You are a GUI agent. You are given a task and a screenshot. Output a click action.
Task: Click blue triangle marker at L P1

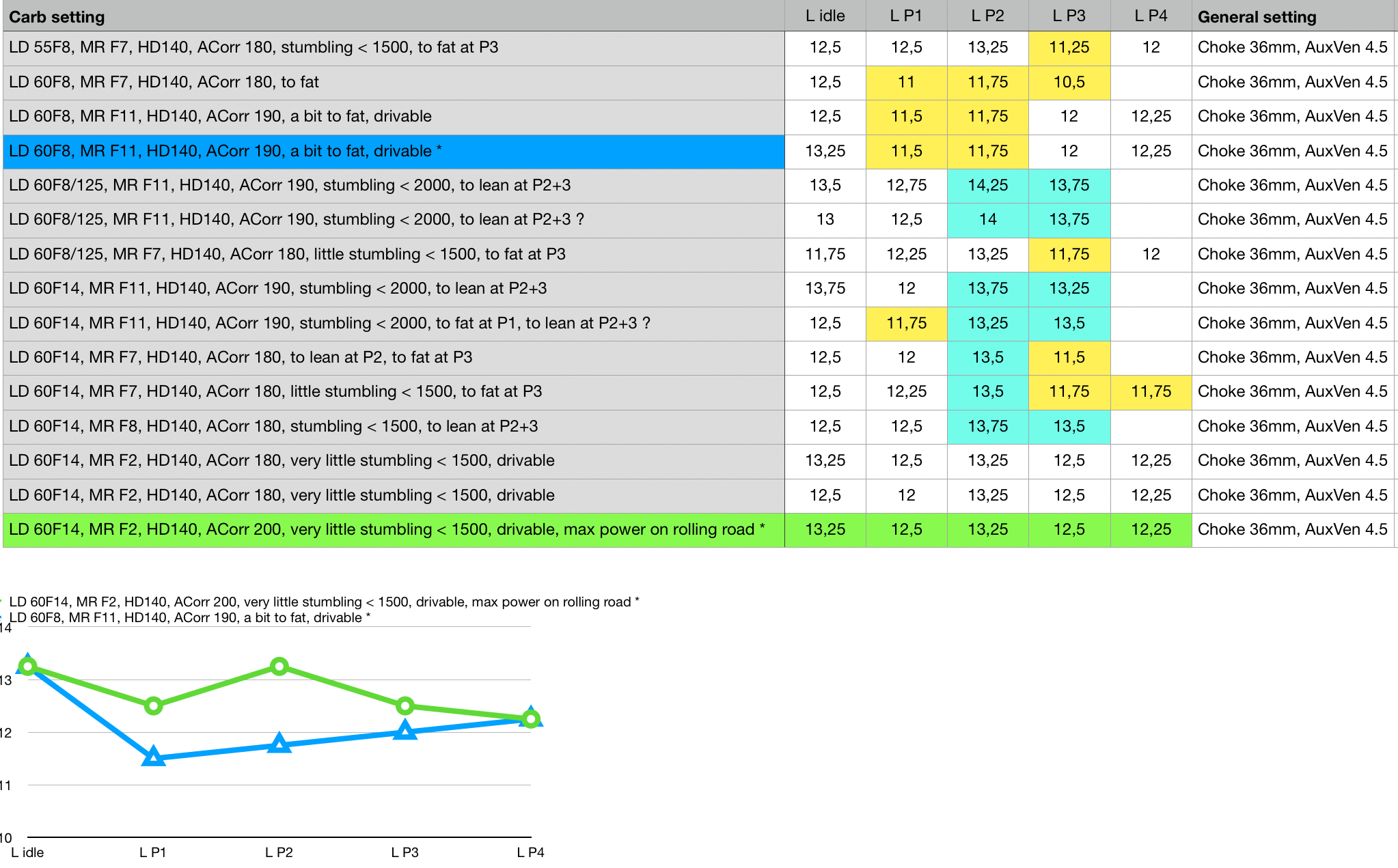pos(154,757)
